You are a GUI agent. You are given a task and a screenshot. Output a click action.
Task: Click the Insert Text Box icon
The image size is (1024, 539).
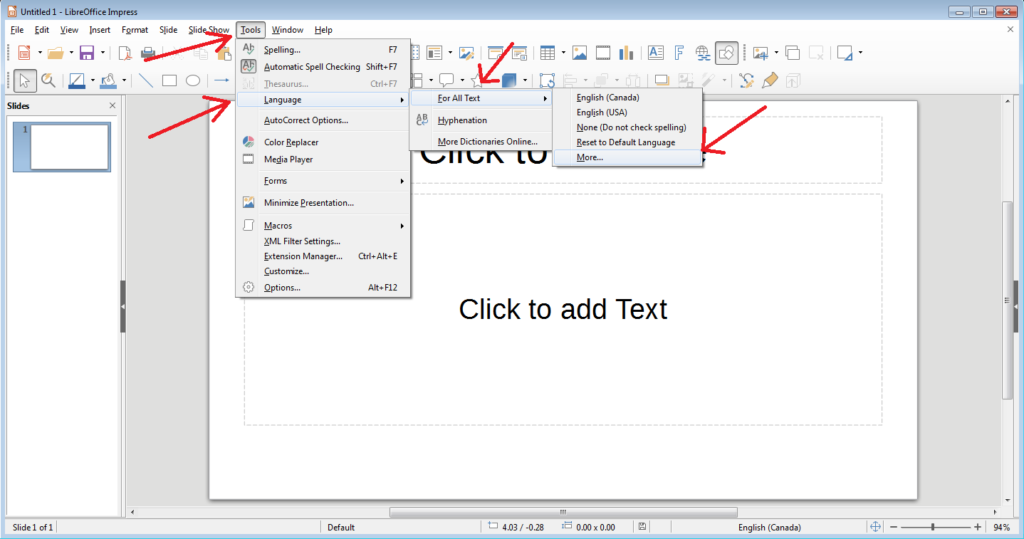coord(655,53)
